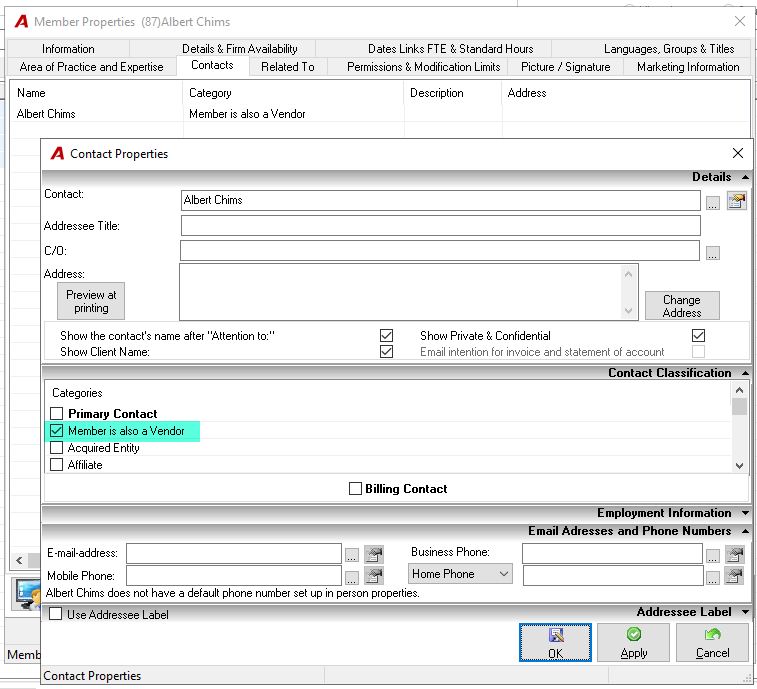This screenshot has height=689, width=757.
Task: Click send icon beside E-mail-address field
Action: click(x=374, y=554)
